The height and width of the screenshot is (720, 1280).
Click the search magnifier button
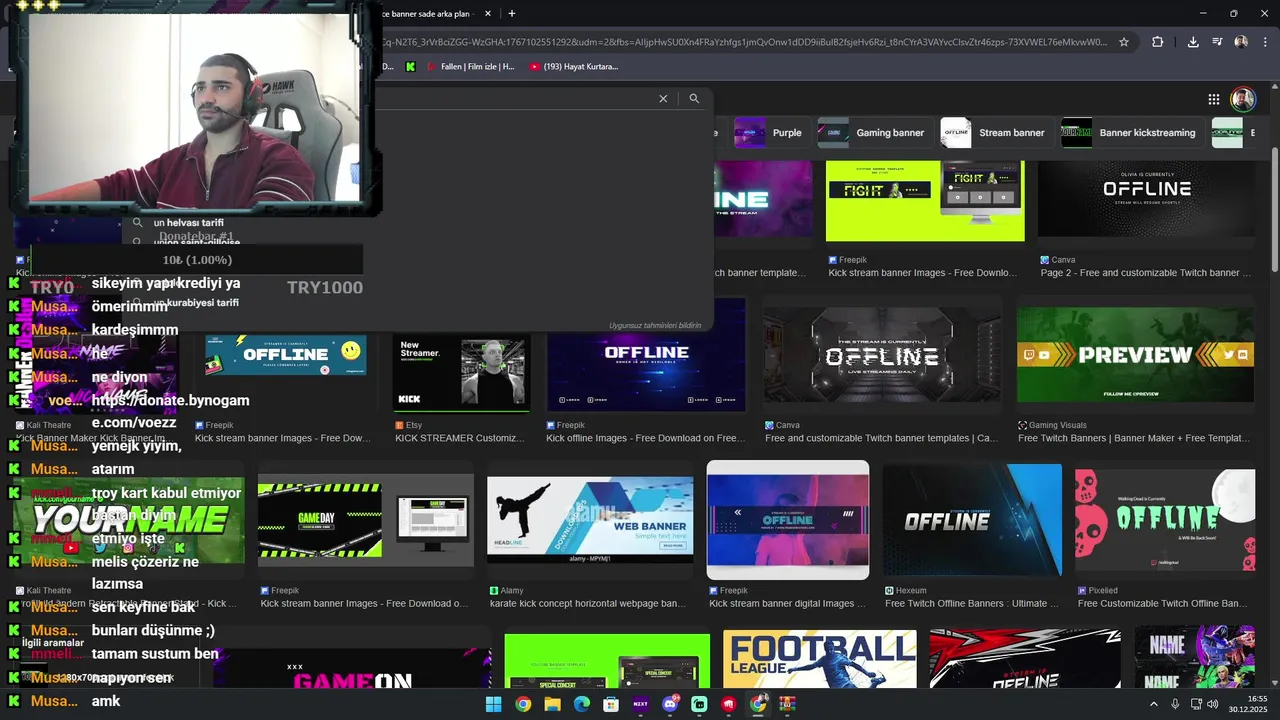694,99
